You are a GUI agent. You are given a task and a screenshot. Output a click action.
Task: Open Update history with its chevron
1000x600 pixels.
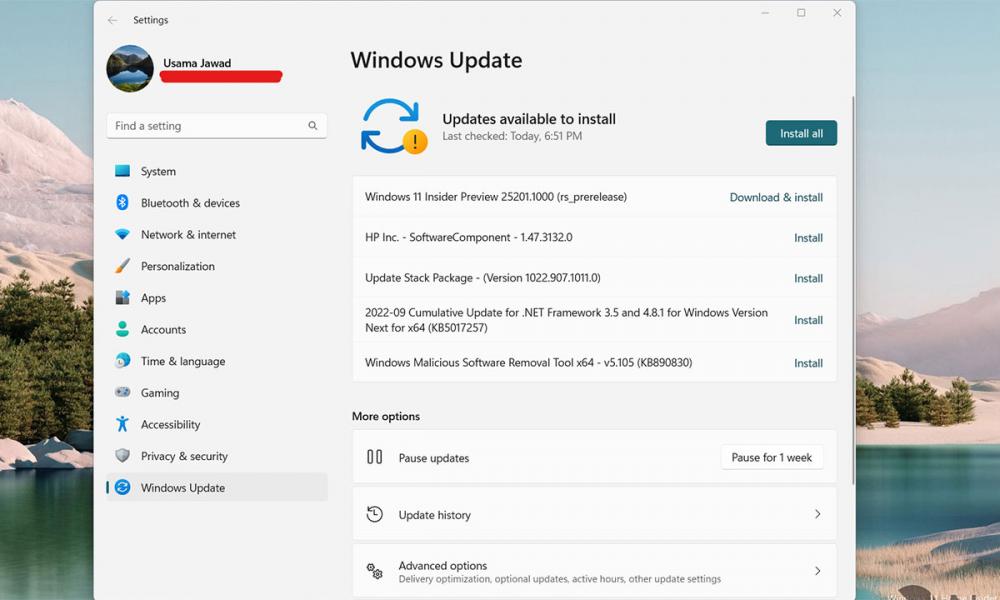pyautogui.click(x=817, y=514)
